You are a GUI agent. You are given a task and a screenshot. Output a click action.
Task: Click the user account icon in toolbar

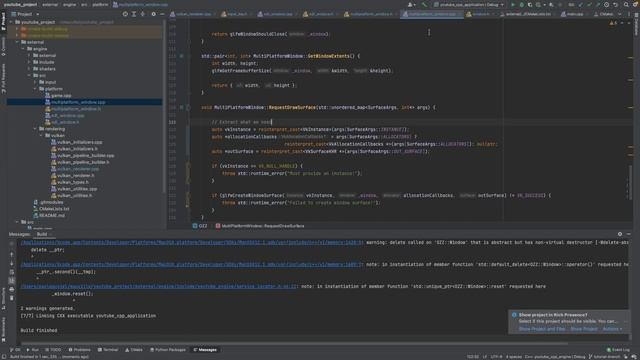pyautogui.click(x=411, y=4)
